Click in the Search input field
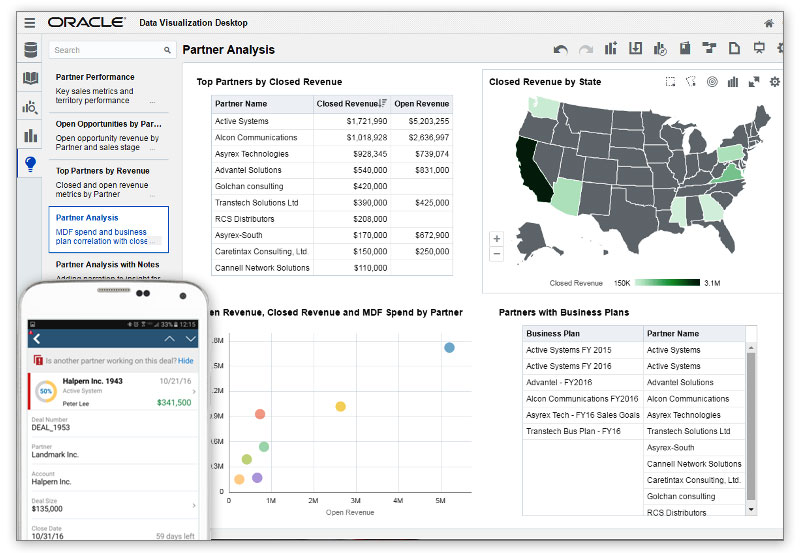 tap(105, 50)
